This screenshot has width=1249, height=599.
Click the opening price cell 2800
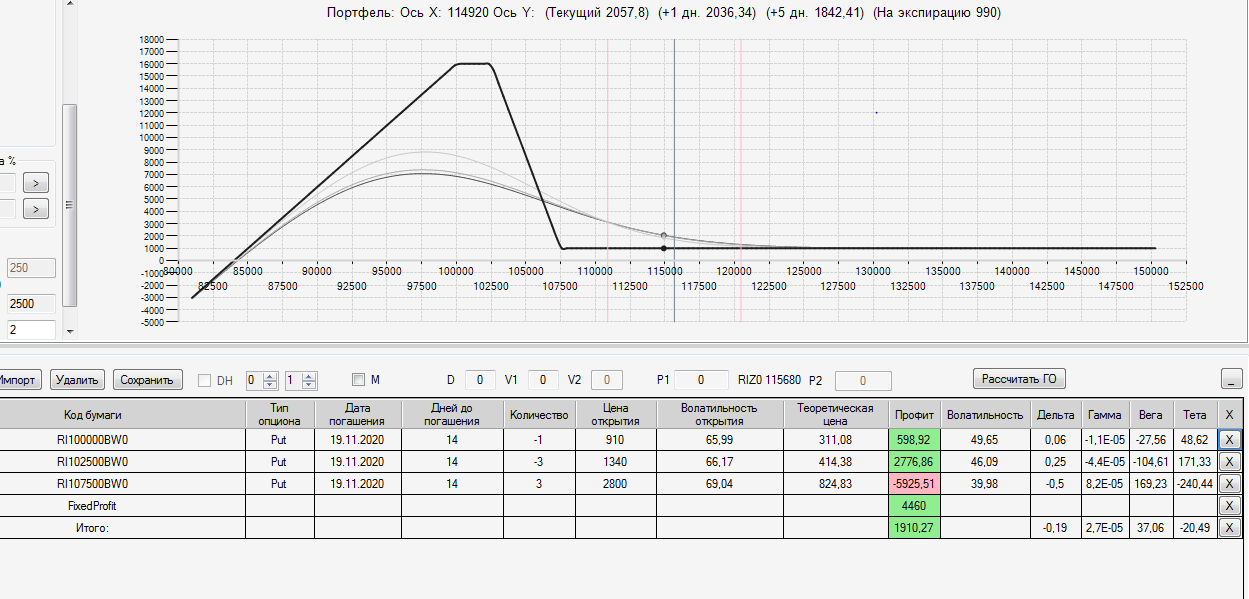click(615, 484)
